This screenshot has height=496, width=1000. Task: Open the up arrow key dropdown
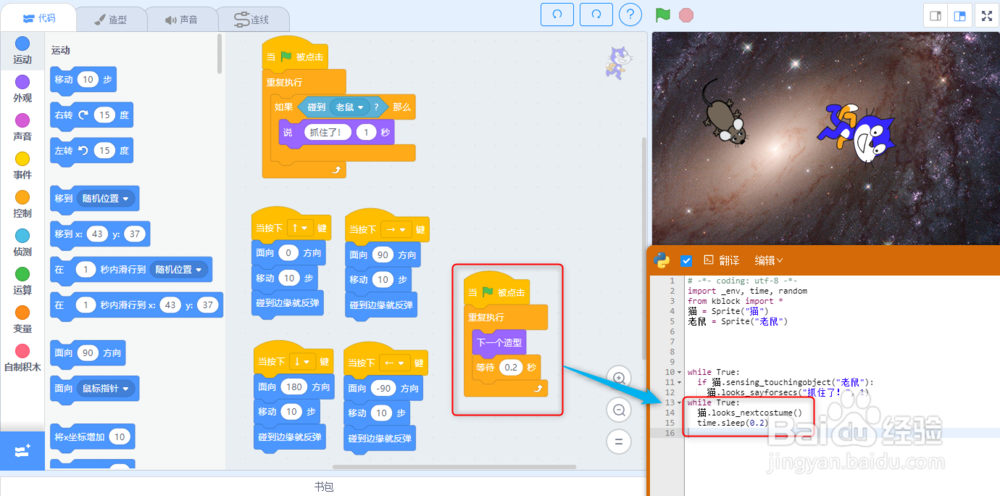pos(299,228)
